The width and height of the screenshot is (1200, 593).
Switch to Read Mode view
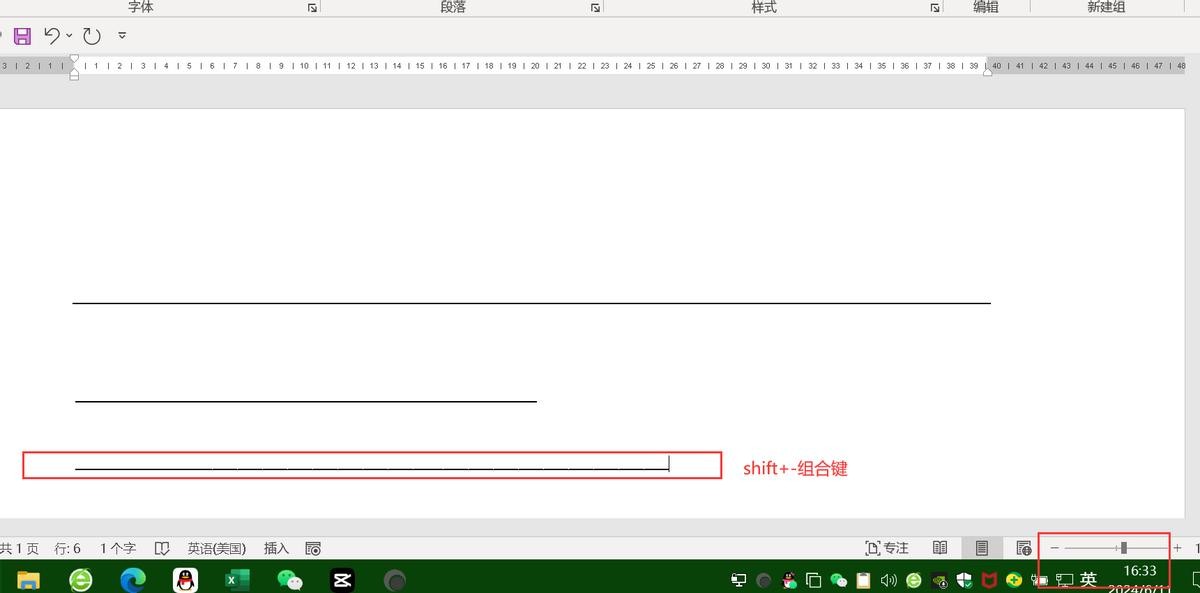(940, 548)
